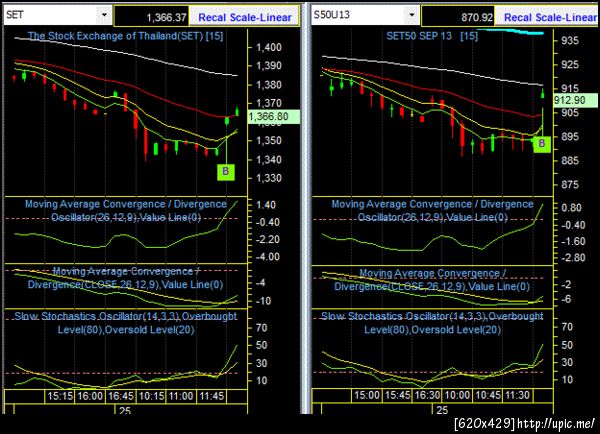Select S50U13 panel MACD Oscillator(26,12,9) label
This screenshot has width=600, height=434.
(x=432, y=210)
